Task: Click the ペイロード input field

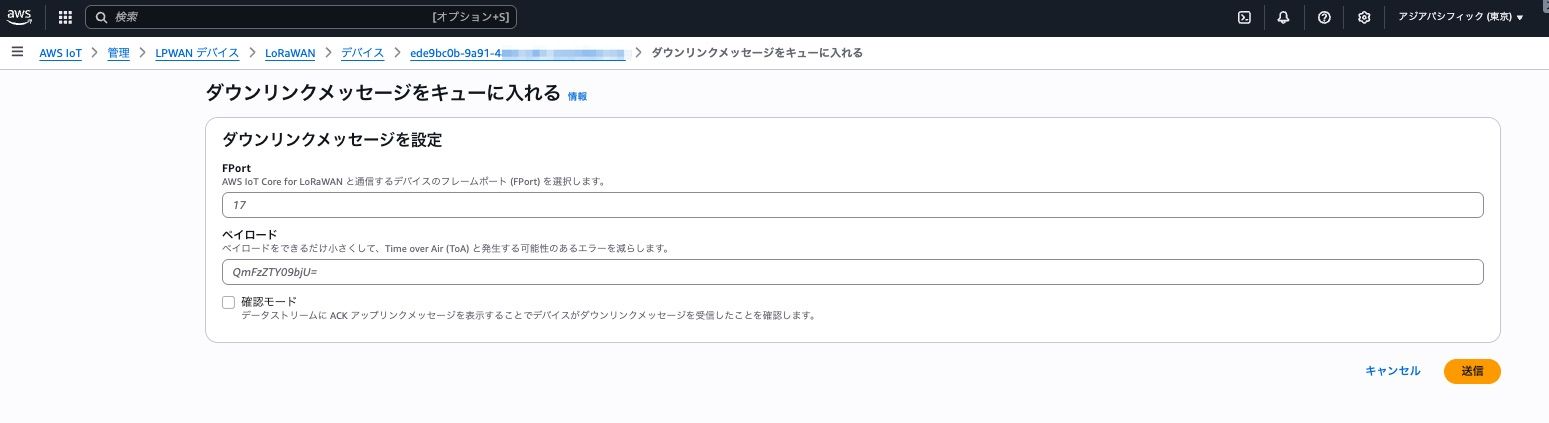Action: click(852, 272)
